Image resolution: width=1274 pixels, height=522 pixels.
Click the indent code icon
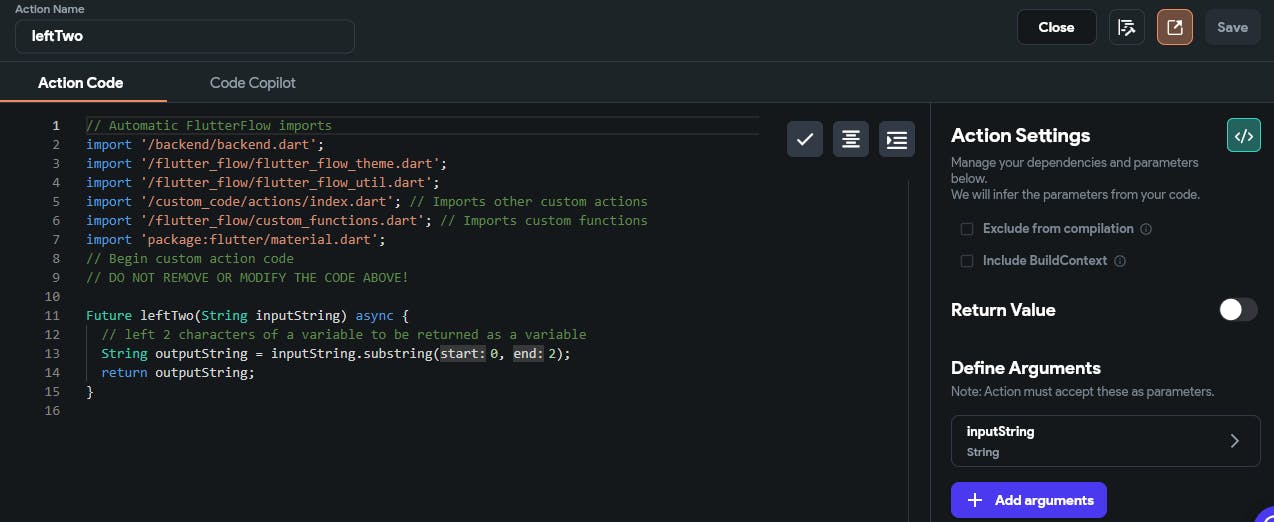coord(897,140)
